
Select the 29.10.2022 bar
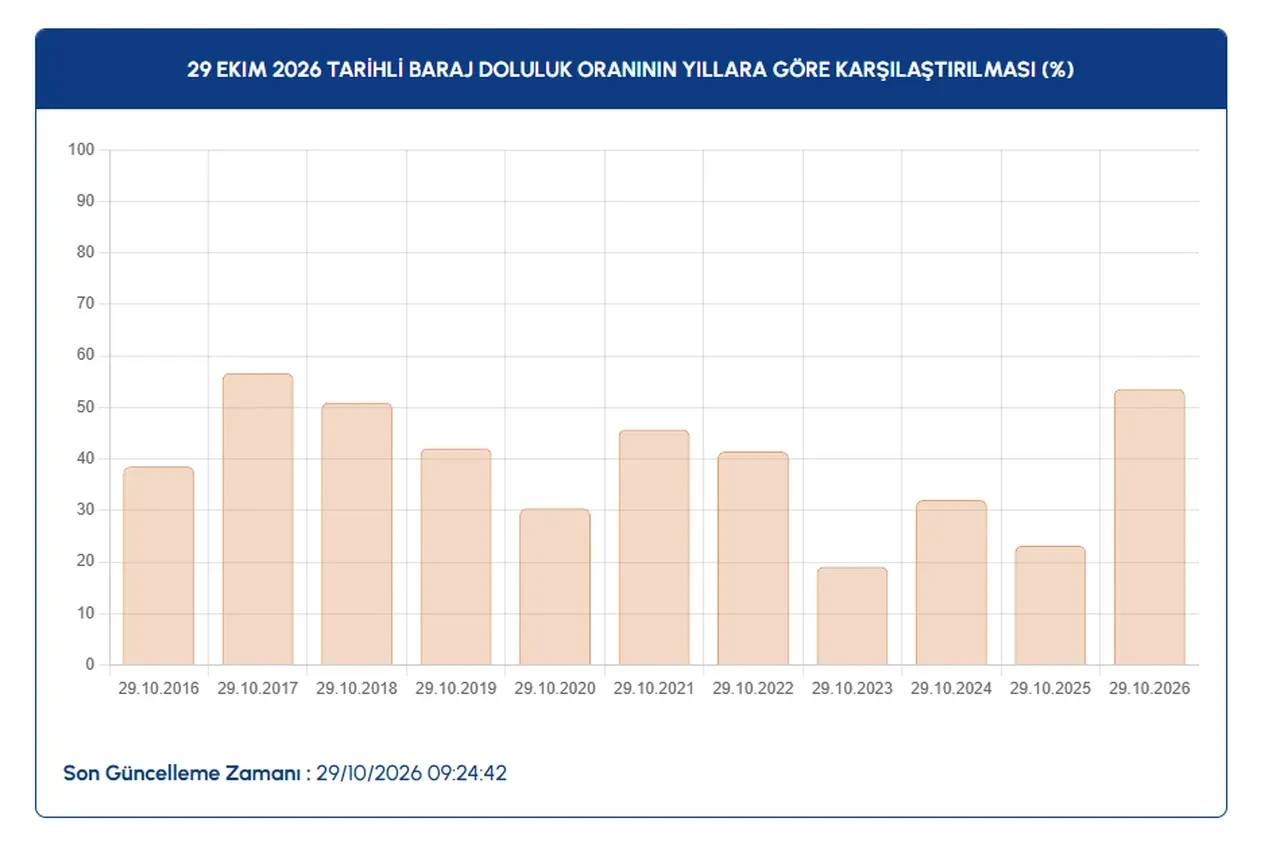(753, 559)
